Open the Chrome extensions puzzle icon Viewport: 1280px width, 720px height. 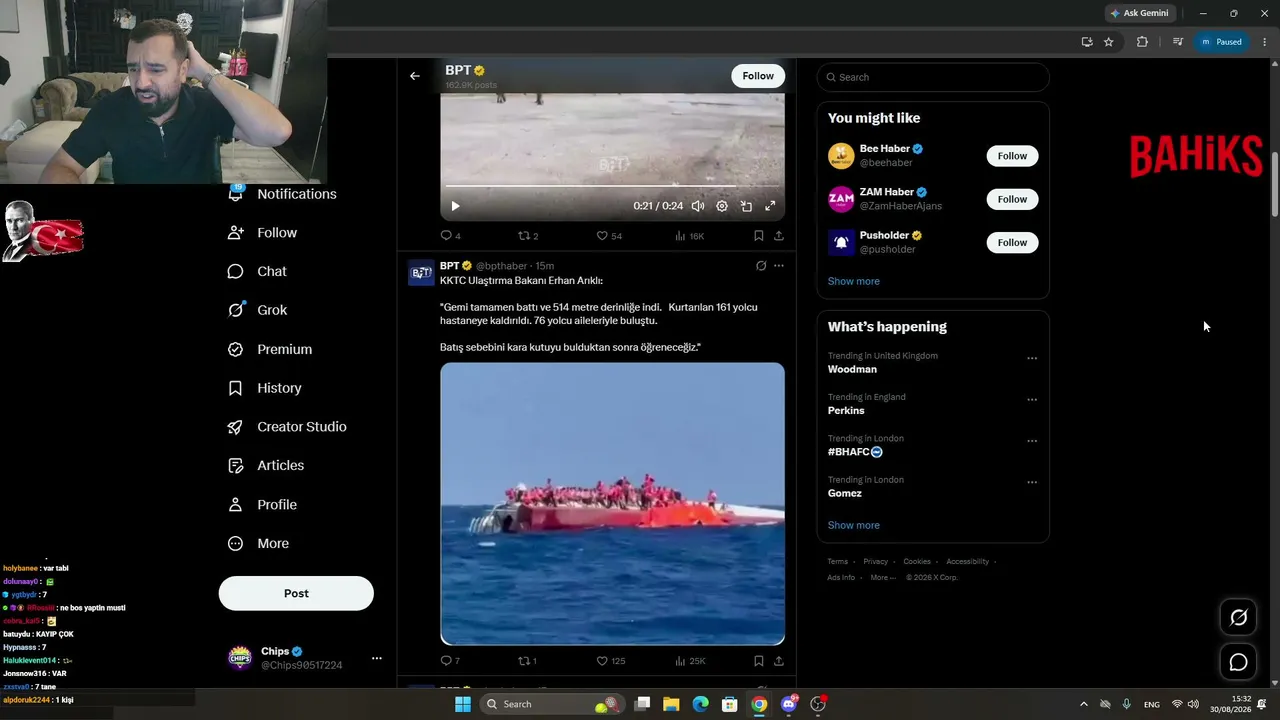1142,42
